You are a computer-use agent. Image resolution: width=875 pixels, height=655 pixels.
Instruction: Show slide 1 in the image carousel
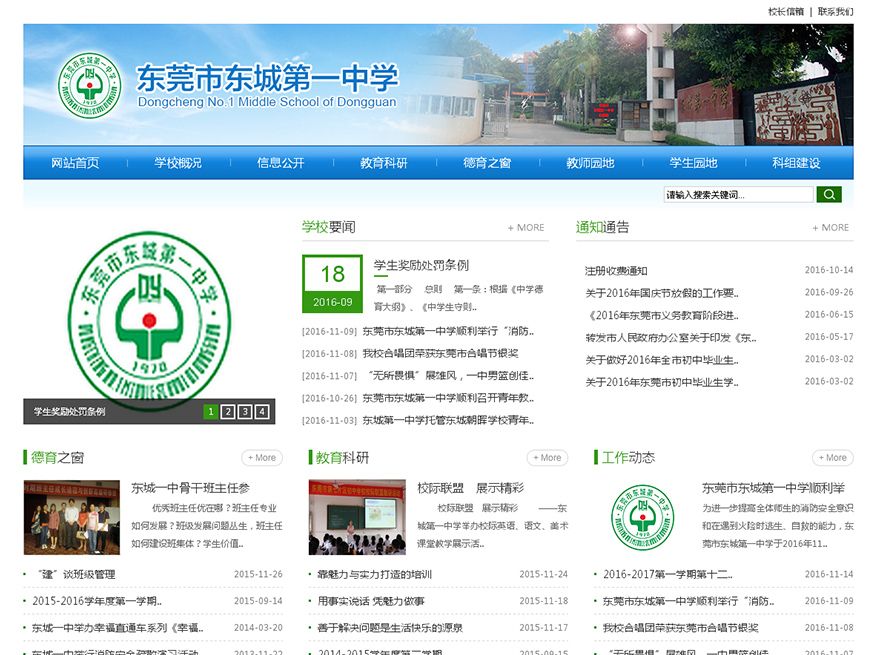[210, 412]
